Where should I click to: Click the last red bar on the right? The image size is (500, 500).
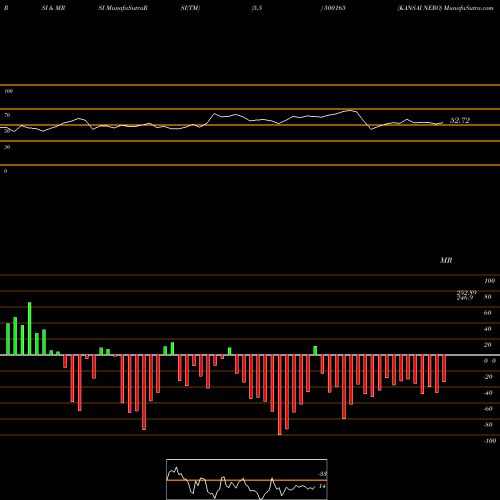444,368
